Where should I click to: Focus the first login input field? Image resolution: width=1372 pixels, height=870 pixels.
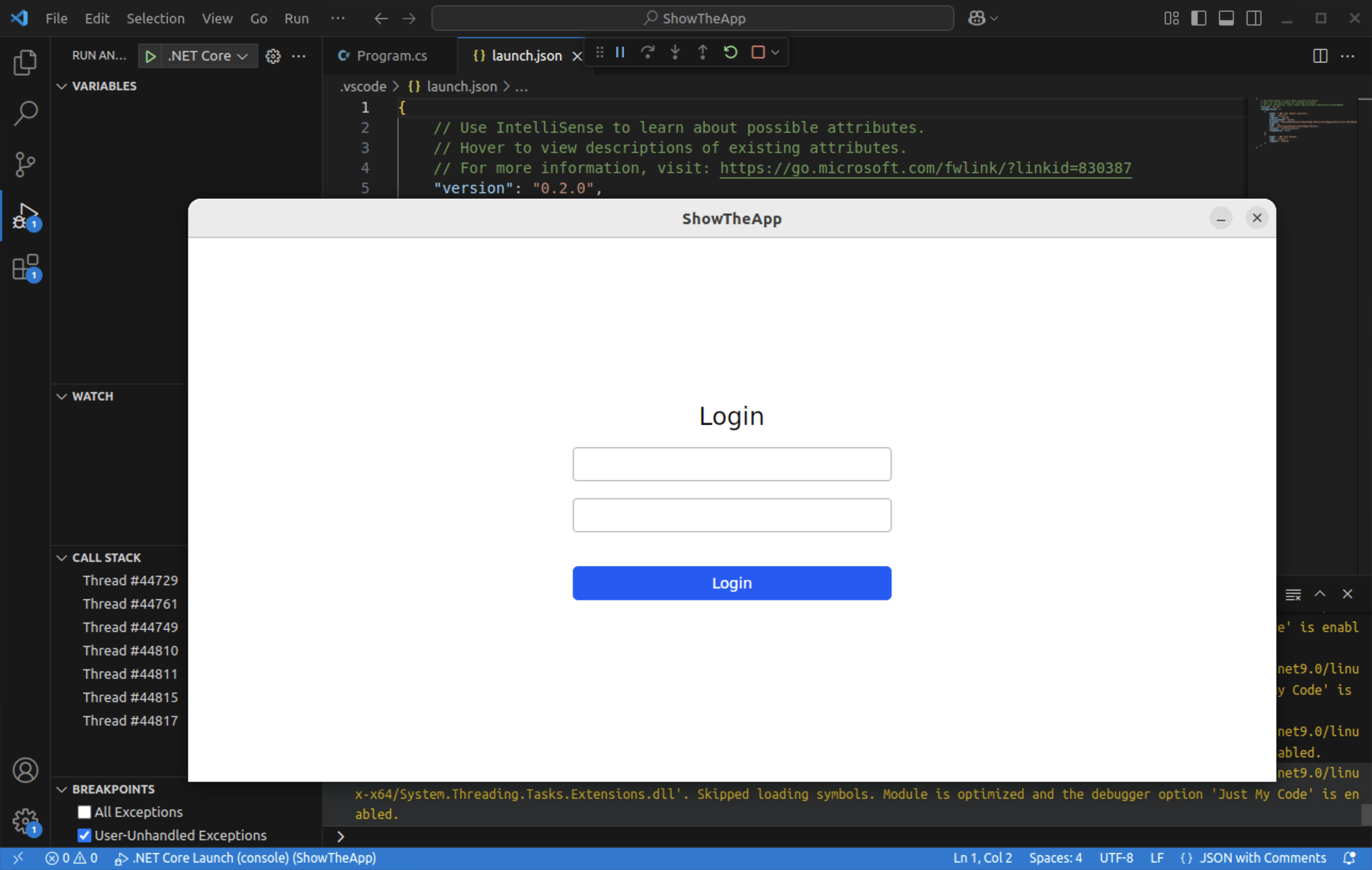(x=732, y=464)
